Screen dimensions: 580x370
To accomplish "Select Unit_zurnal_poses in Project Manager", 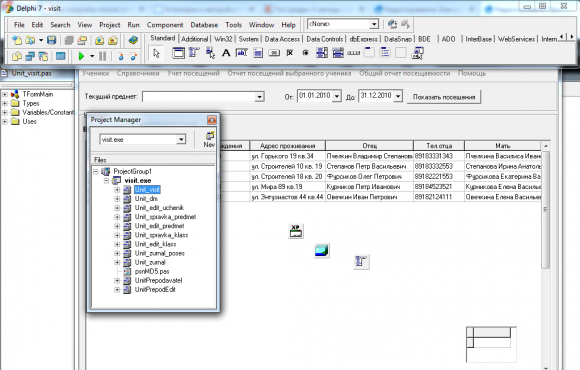I will (159, 253).
